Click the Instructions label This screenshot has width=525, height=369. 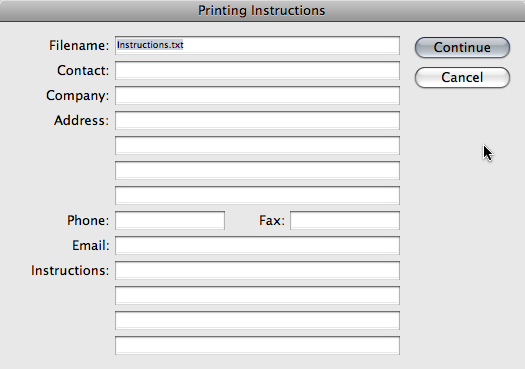70,271
